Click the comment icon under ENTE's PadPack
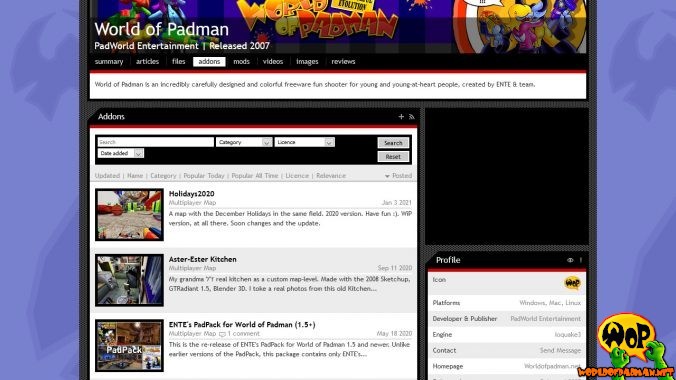This screenshot has height=380, width=676. (222, 334)
